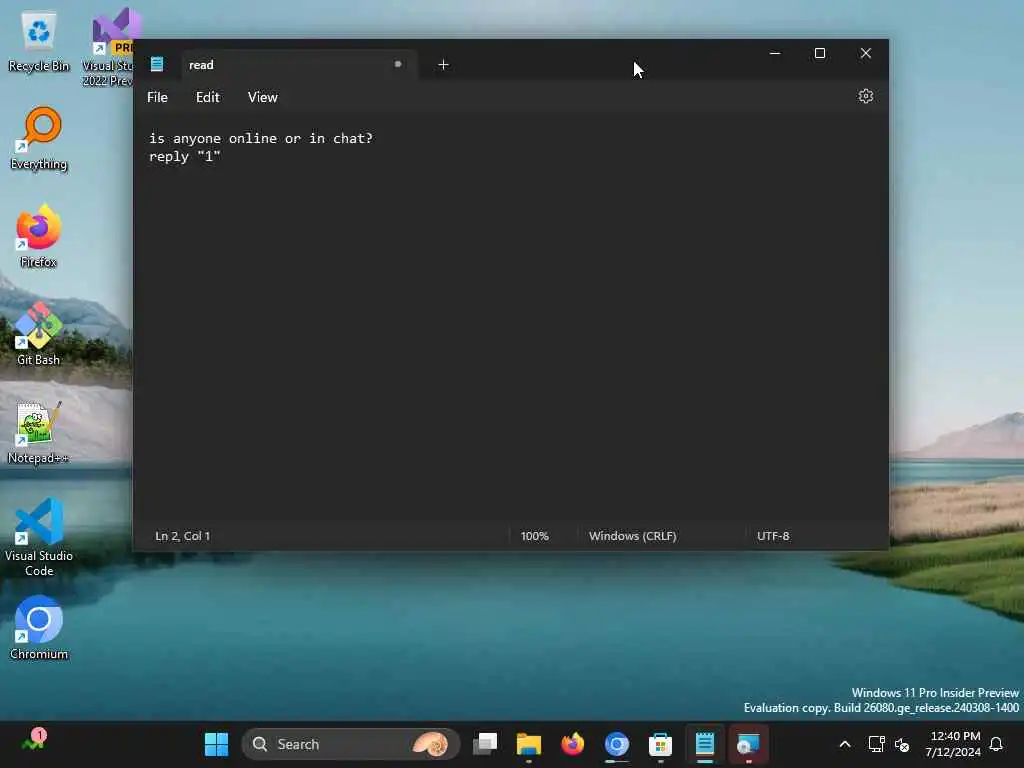Select the Visual Studio Code desktop shortcut

39,537
